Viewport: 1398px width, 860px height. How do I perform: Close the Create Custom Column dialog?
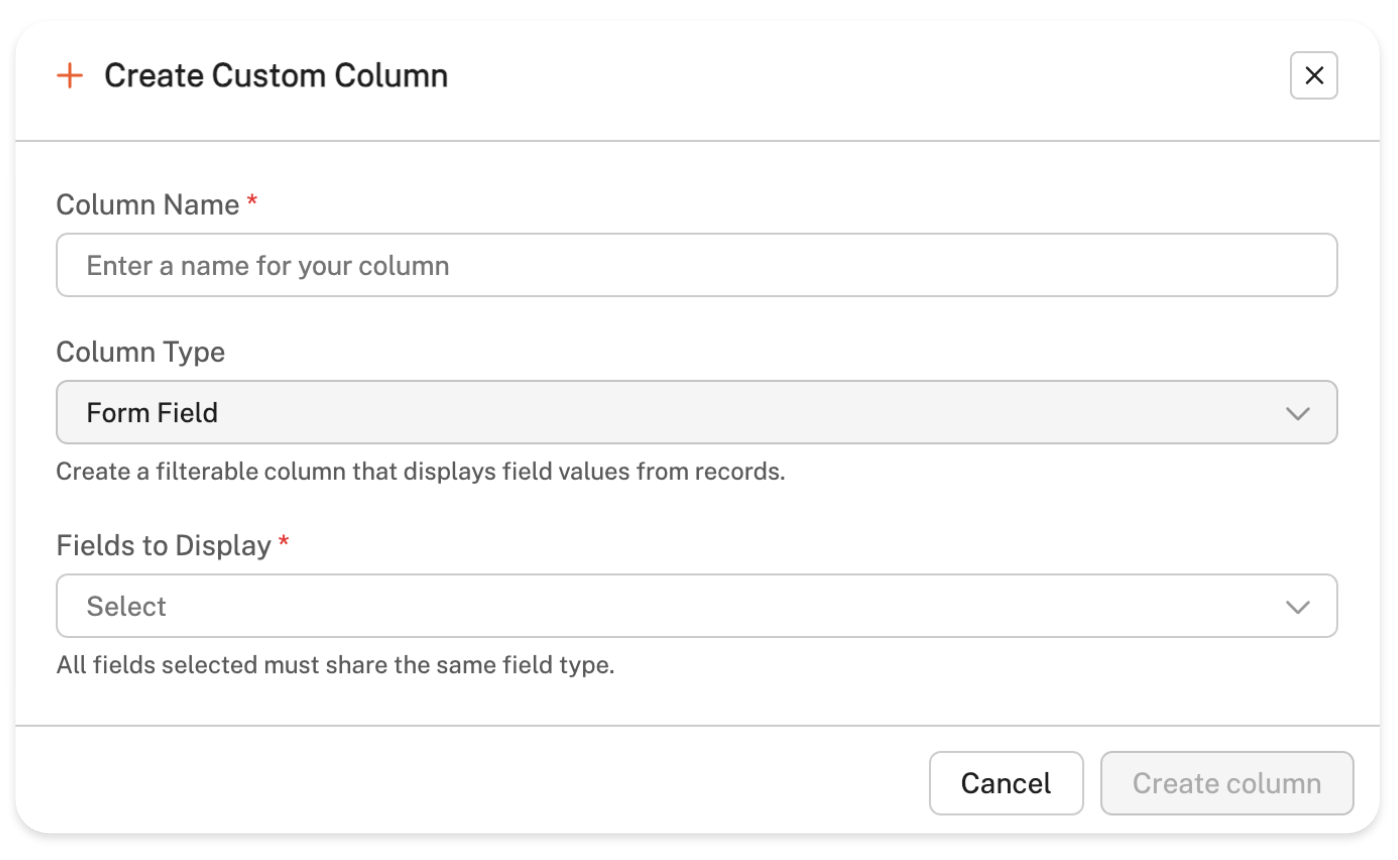point(1313,76)
